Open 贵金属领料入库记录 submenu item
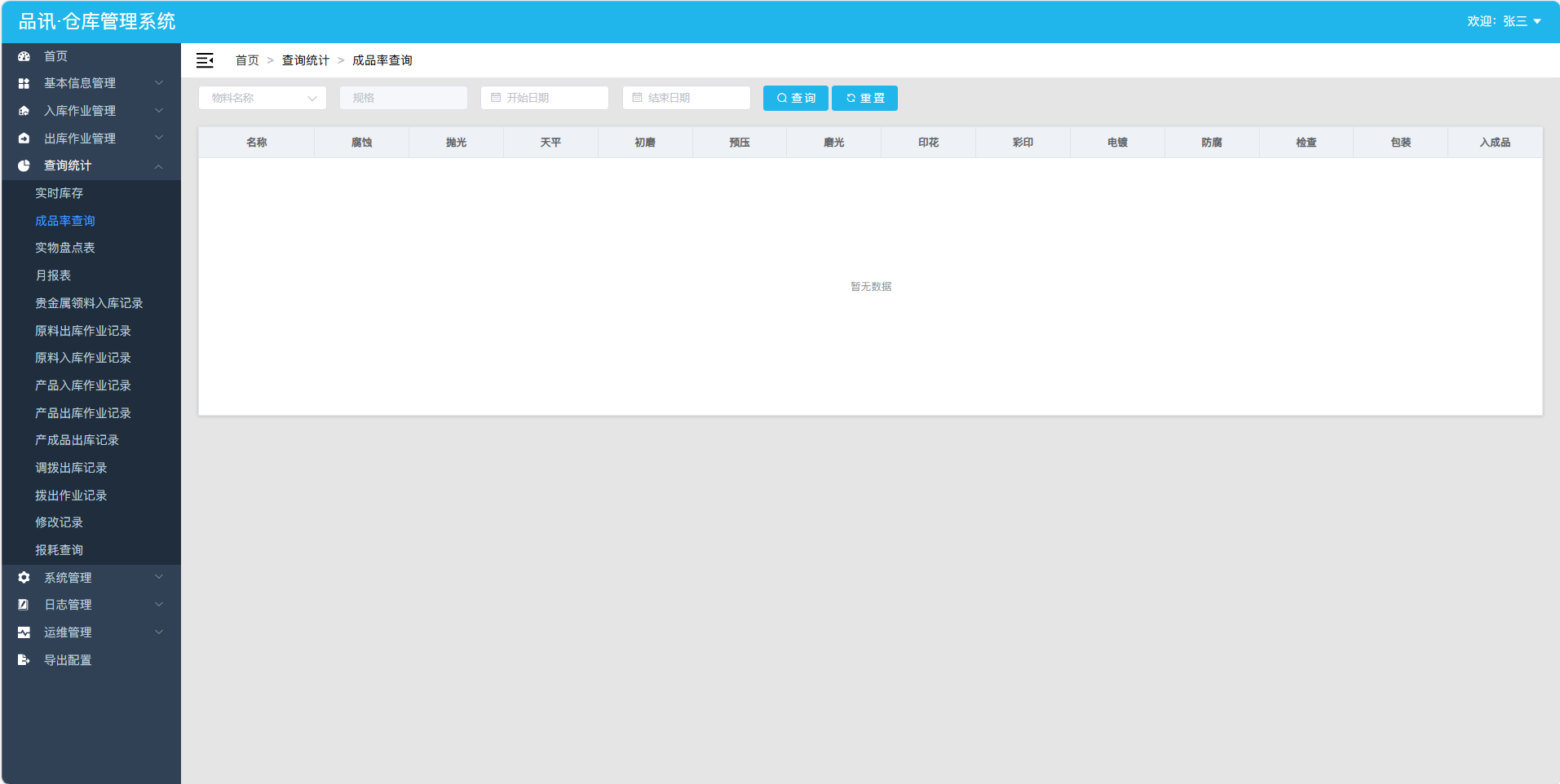This screenshot has height=784, width=1560. (91, 303)
